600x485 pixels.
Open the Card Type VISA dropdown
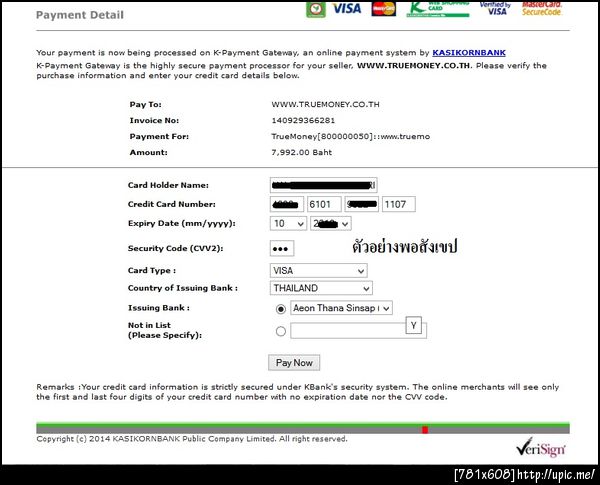[x=318, y=271]
